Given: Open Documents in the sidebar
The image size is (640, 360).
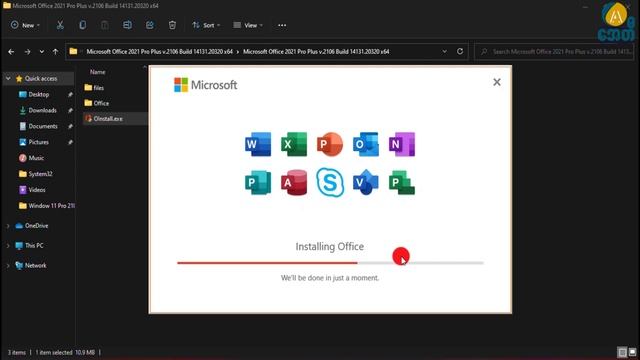Looking at the screenshot, I should click(x=43, y=126).
